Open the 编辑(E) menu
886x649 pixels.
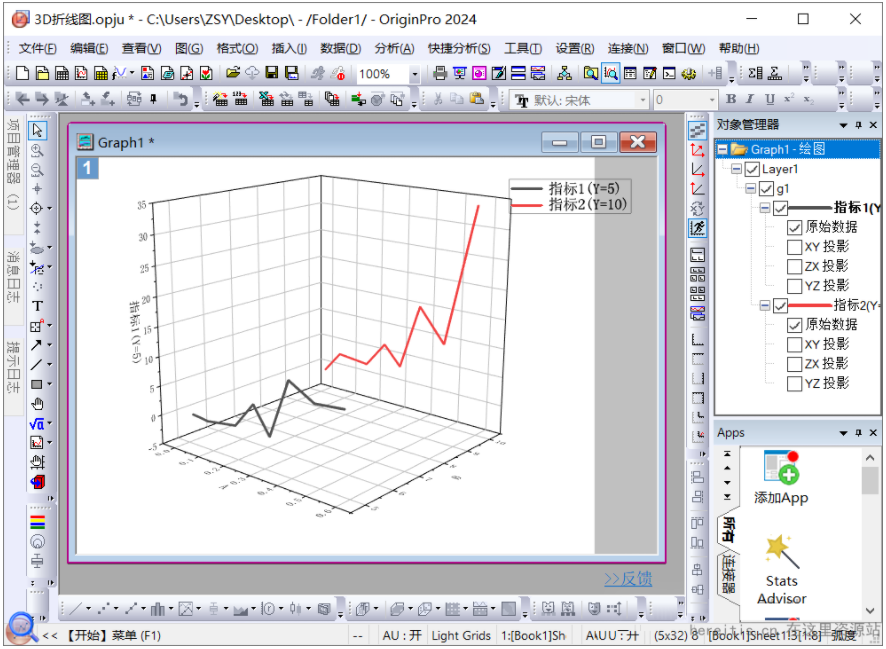(89, 49)
